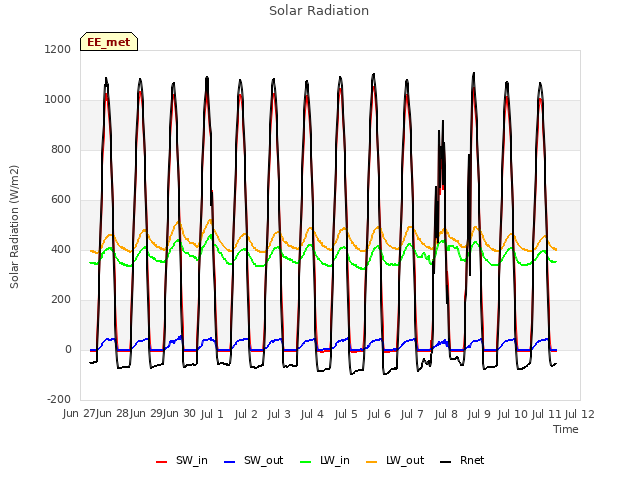Click the orange LW_out legend swatch

point(372,462)
